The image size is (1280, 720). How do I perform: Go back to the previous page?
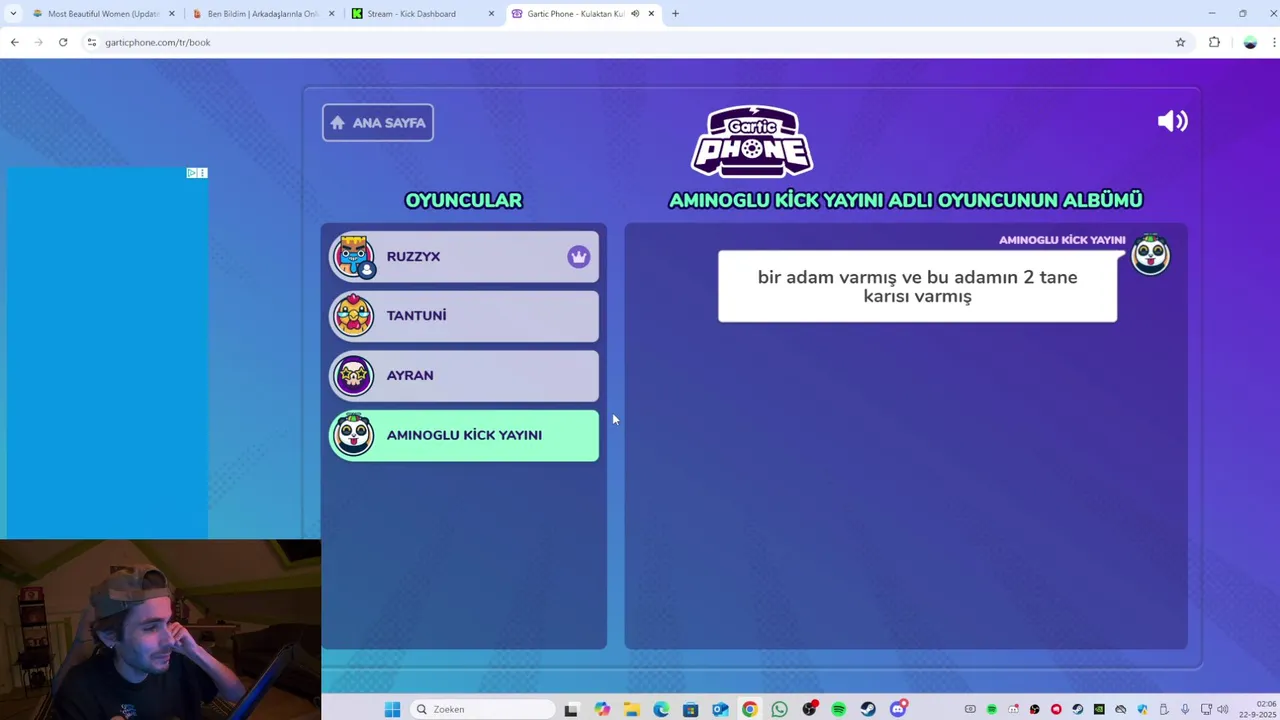pos(14,42)
